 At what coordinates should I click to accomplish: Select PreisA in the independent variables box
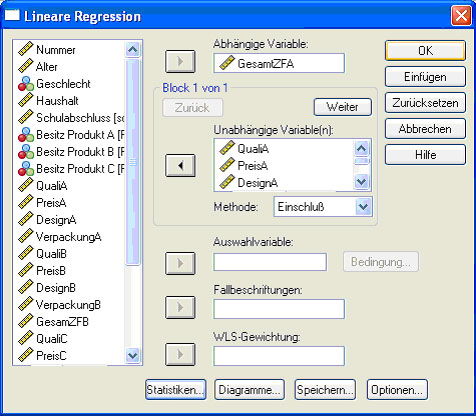click(x=252, y=165)
